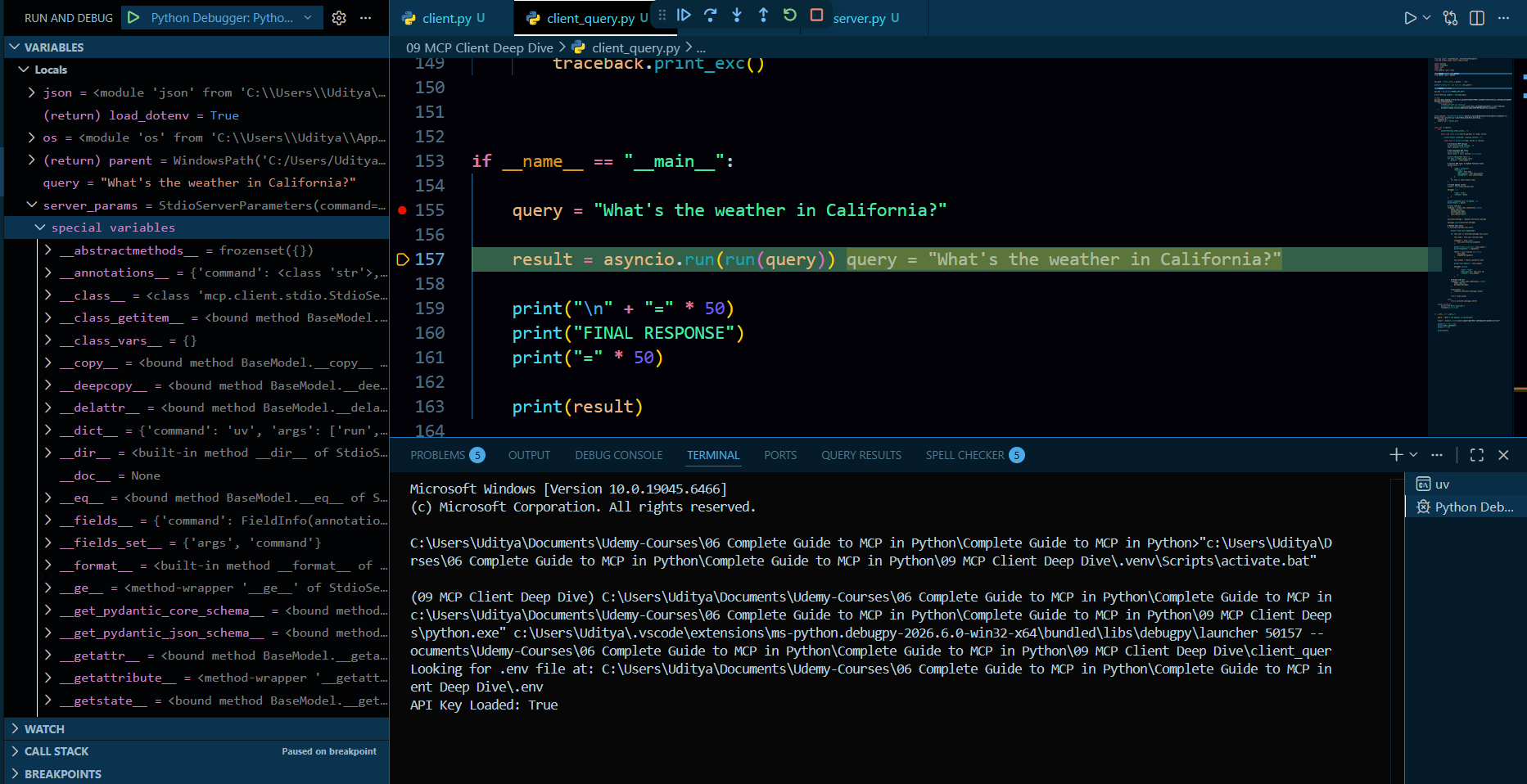The width and height of the screenshot is (1527, 784).
Task: Open the QUERY RESULTS tab
Action: coord(861,455)
